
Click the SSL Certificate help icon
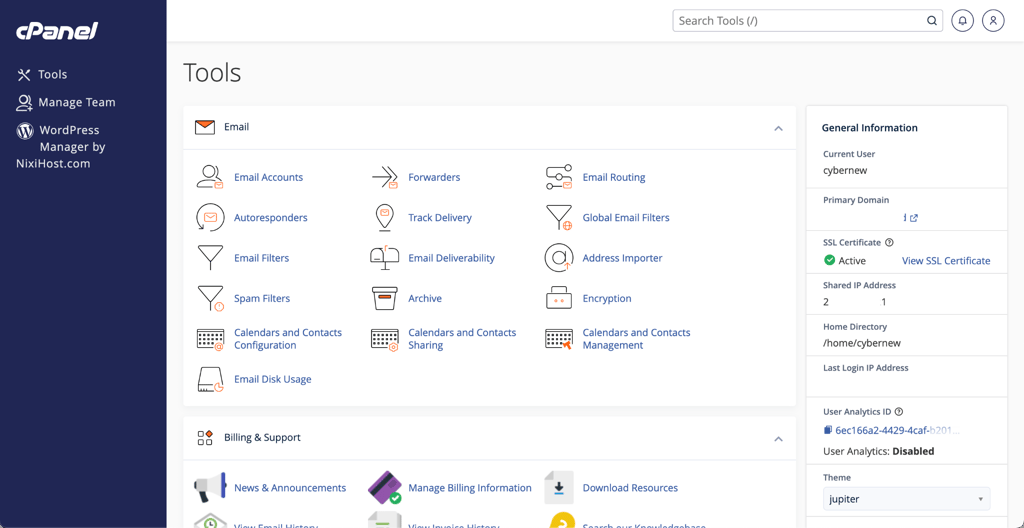pyautogui.click(x=889, y=242)
